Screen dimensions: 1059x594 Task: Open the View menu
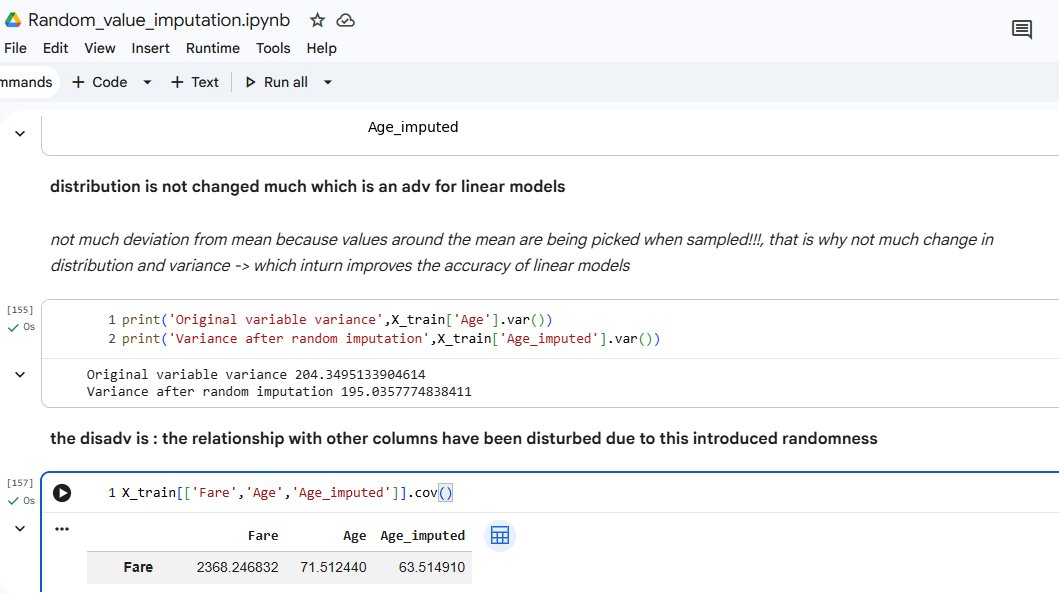(99, 48)
